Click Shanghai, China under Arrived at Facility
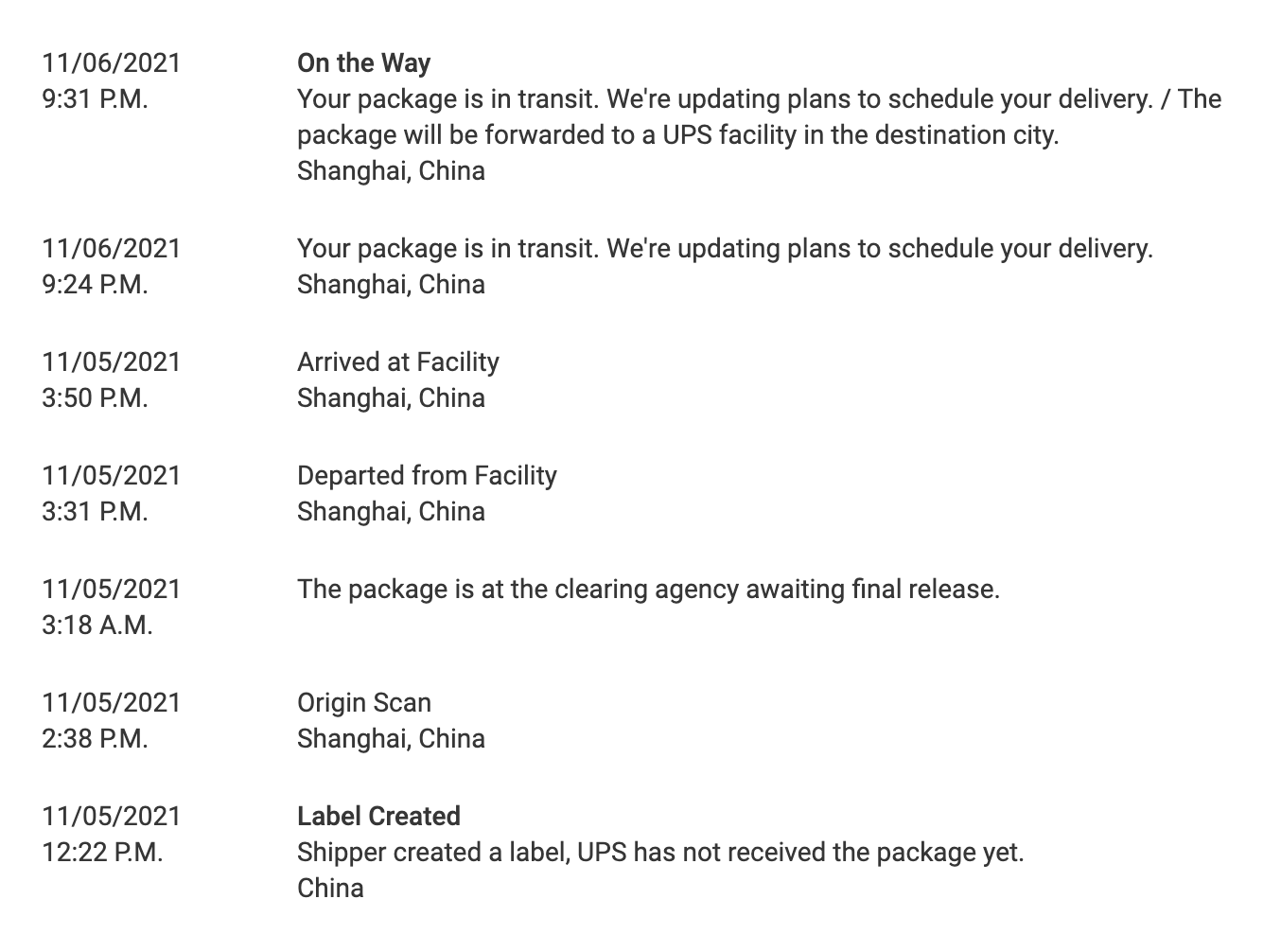Image resolution: width=1281 pixels, height=952 pixels. 391,398
